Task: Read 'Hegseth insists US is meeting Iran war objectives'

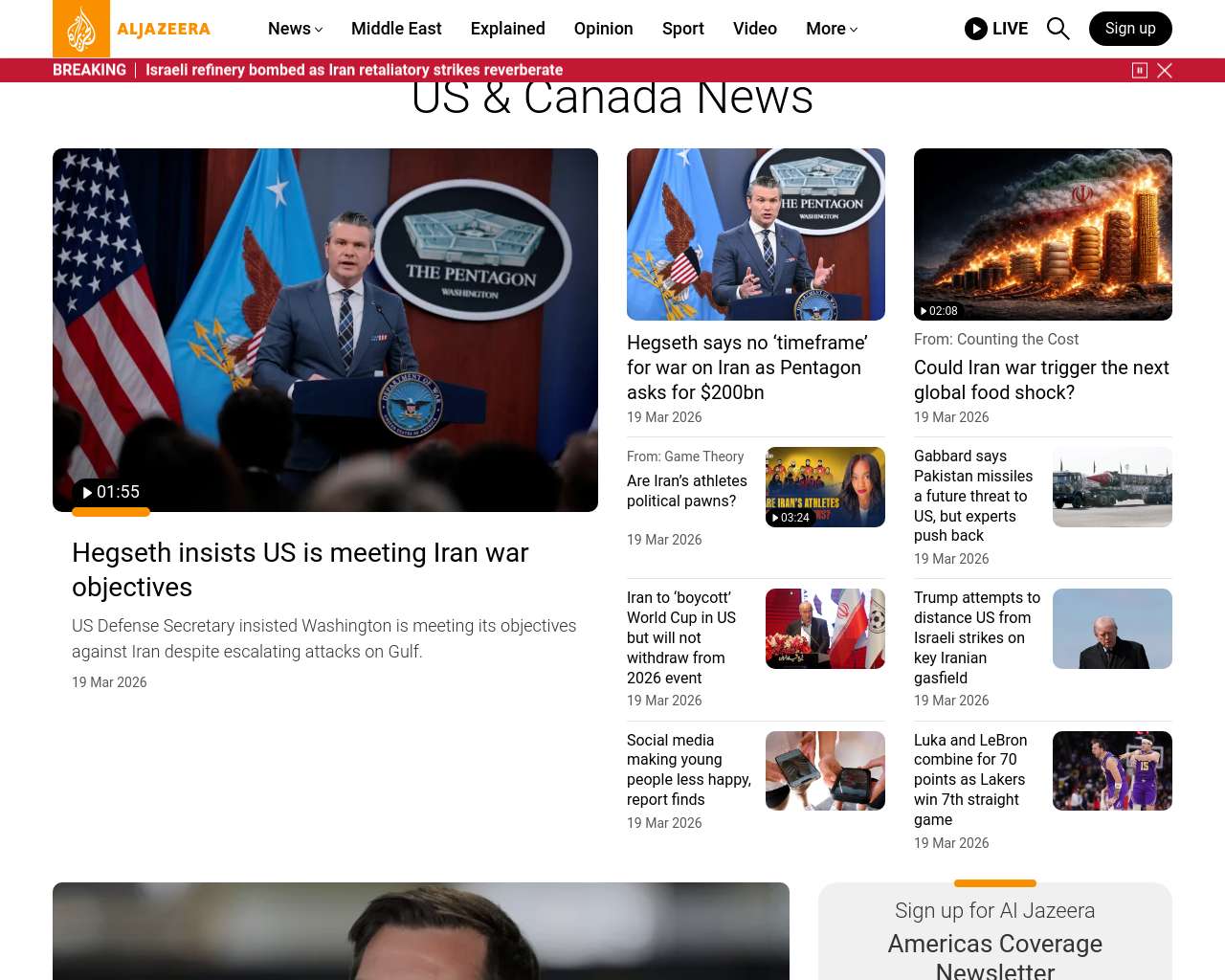Action: (301, 569)
